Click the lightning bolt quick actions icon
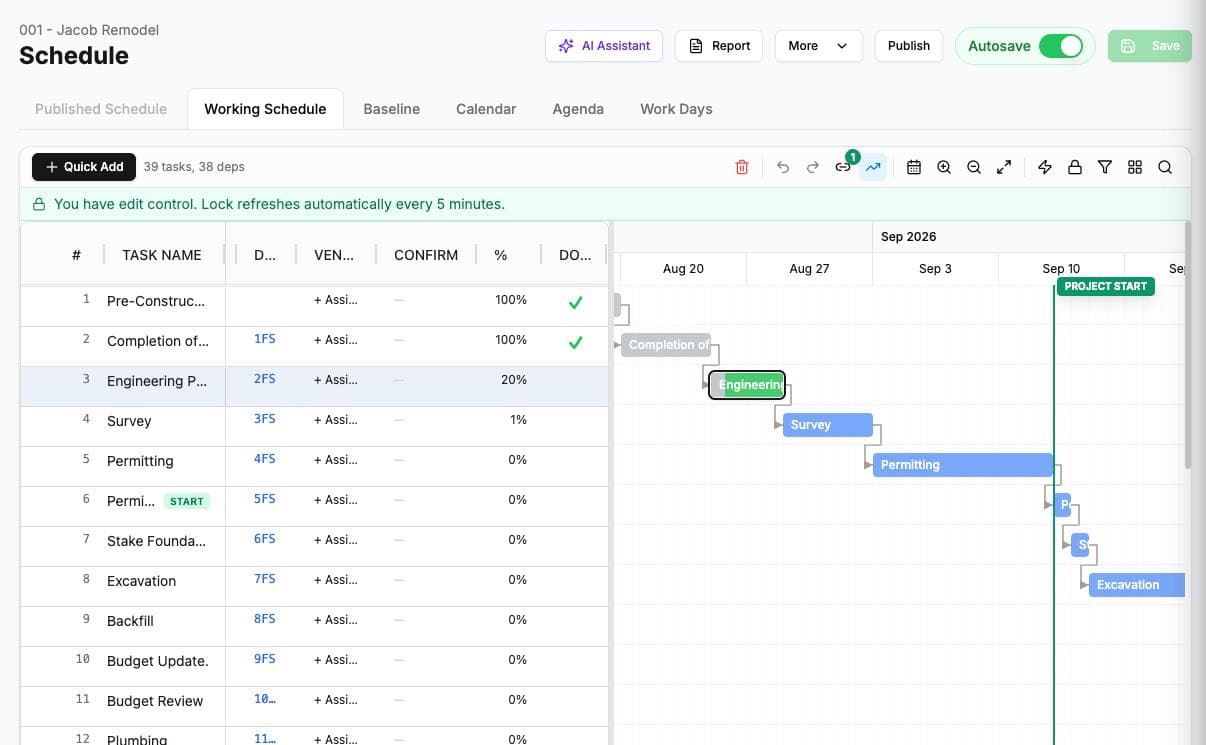 click(x=1045, y=167)
